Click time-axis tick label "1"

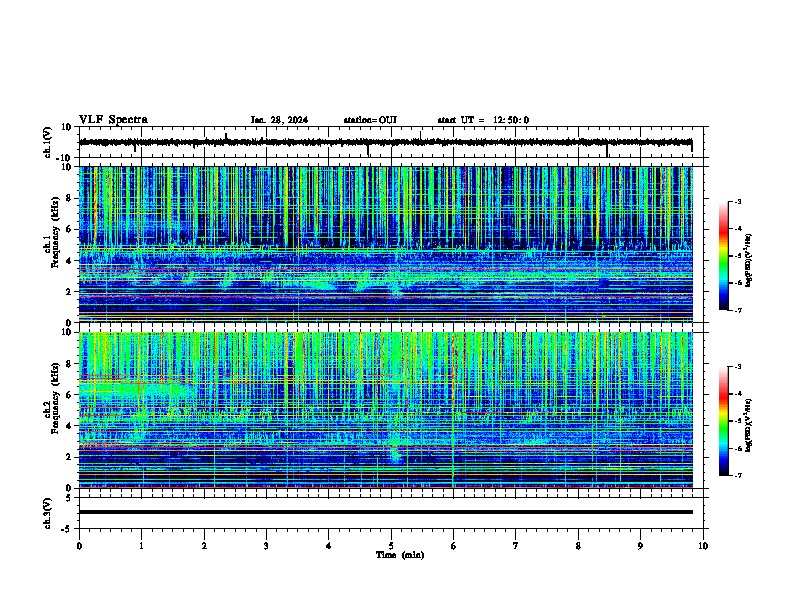[x=141, y=546]
